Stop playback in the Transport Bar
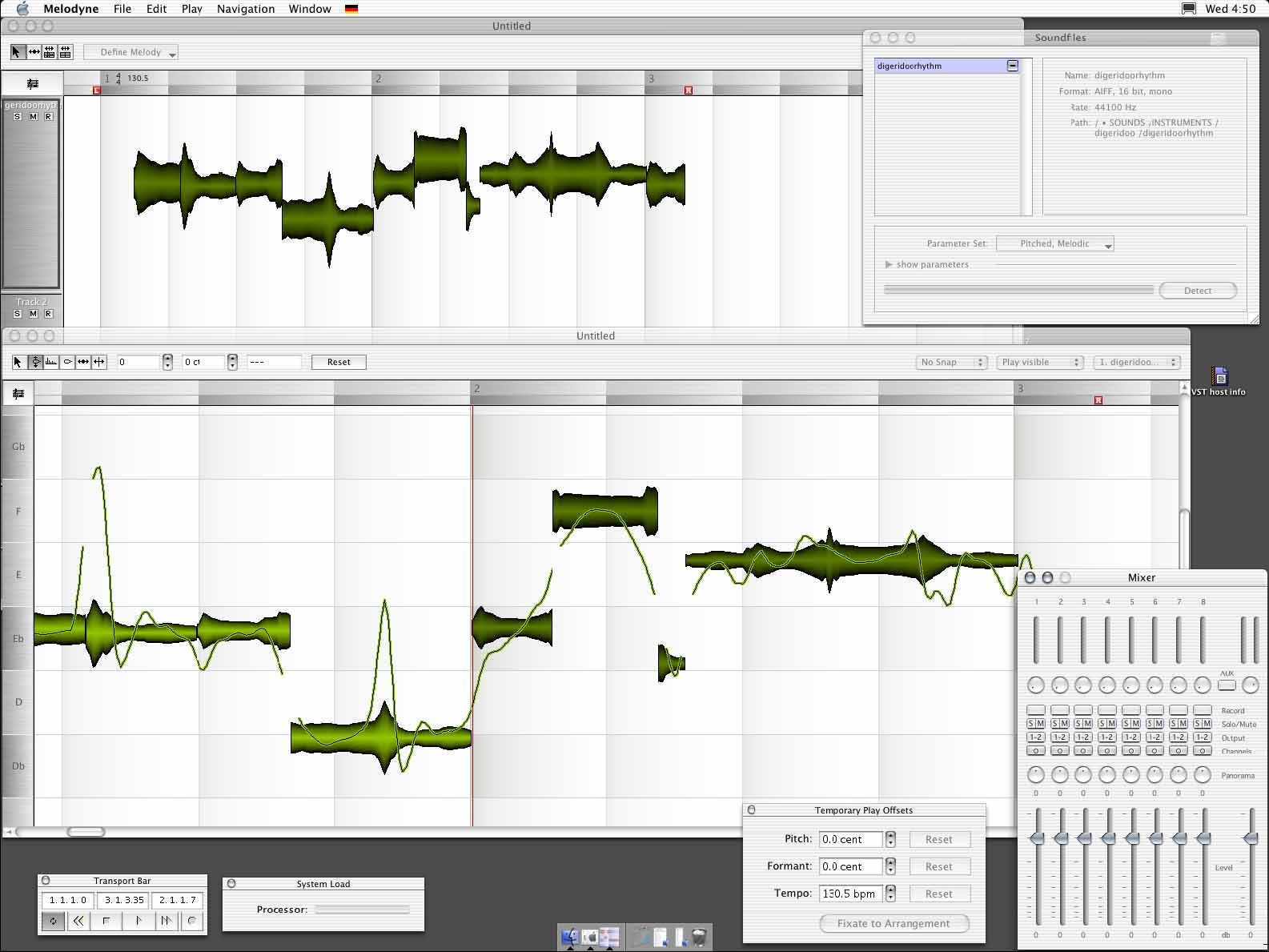The height and width of the screenshot is (952, 1269). pos(106,921)
